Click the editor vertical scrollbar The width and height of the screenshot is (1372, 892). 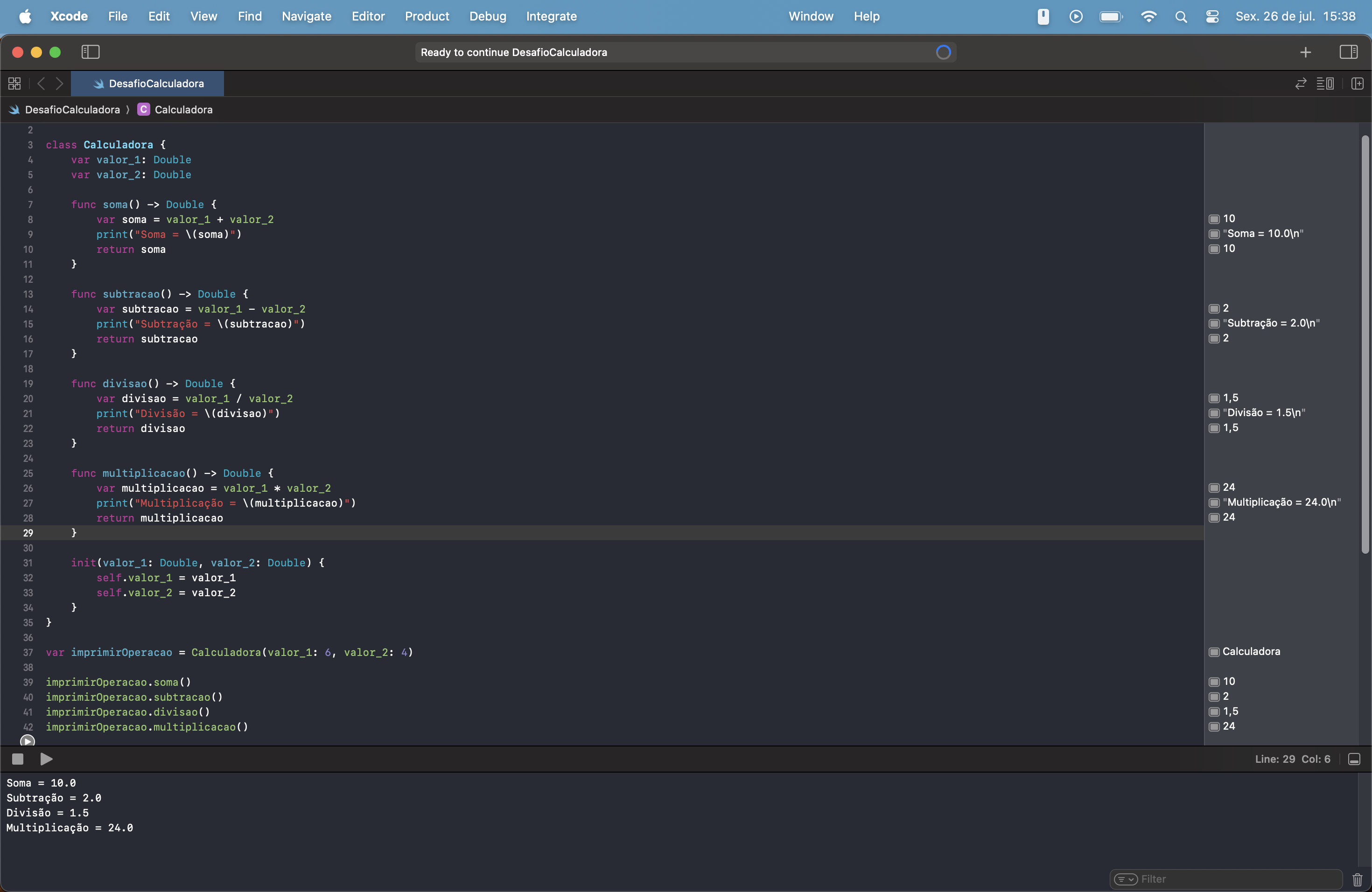1365,344
